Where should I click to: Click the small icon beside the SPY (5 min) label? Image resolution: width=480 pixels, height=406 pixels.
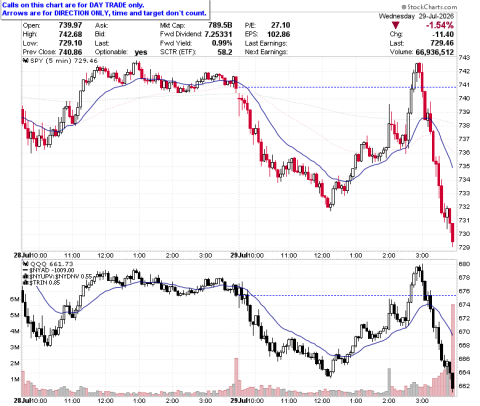[x=25, y=61]
